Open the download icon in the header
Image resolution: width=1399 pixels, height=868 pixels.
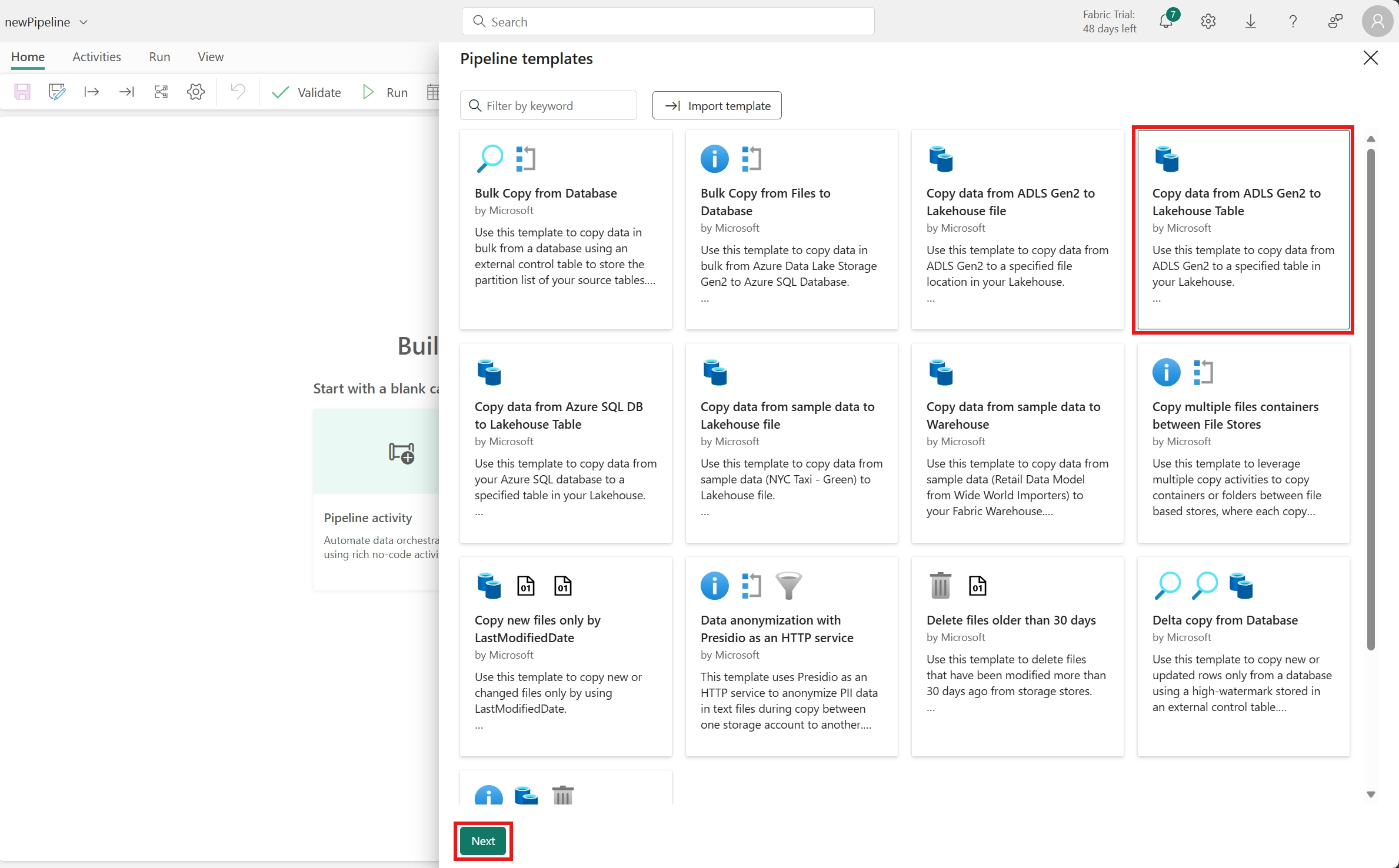point(1250,22)
